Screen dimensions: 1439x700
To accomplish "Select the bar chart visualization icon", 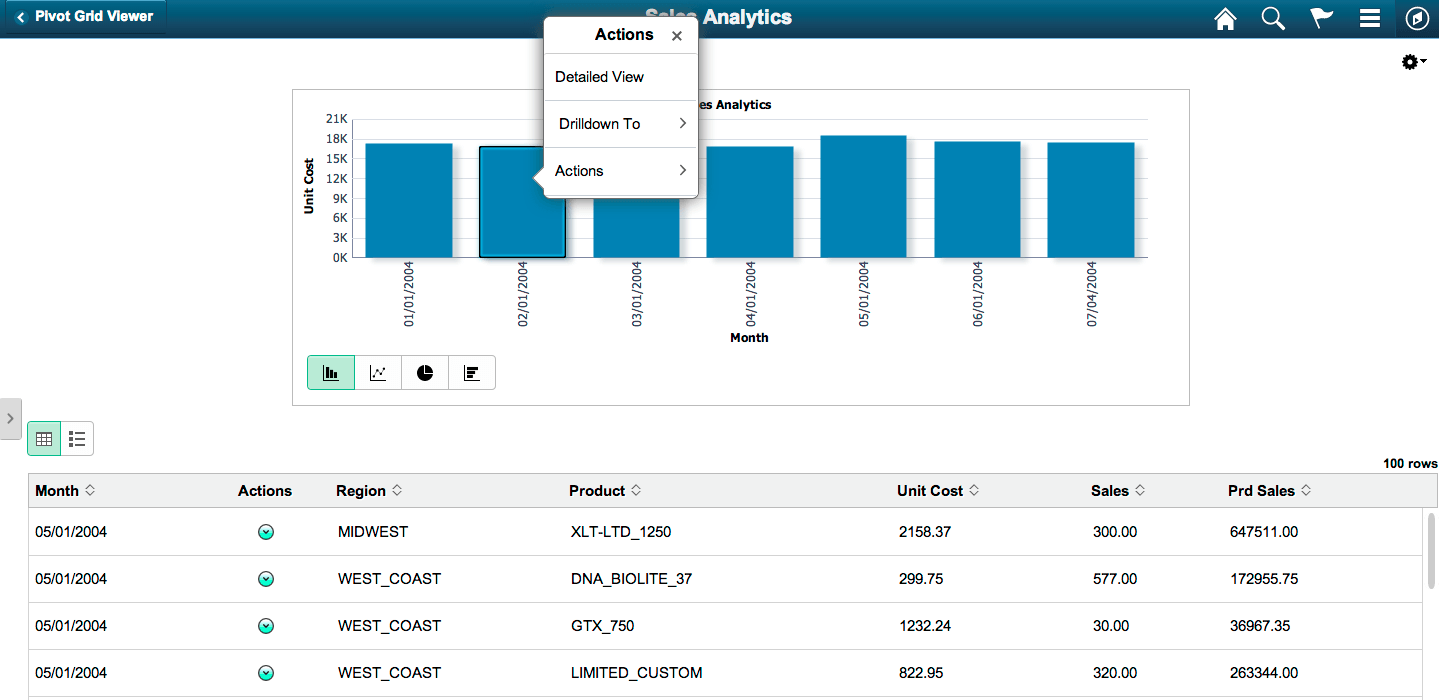I will tap(330, 371).
